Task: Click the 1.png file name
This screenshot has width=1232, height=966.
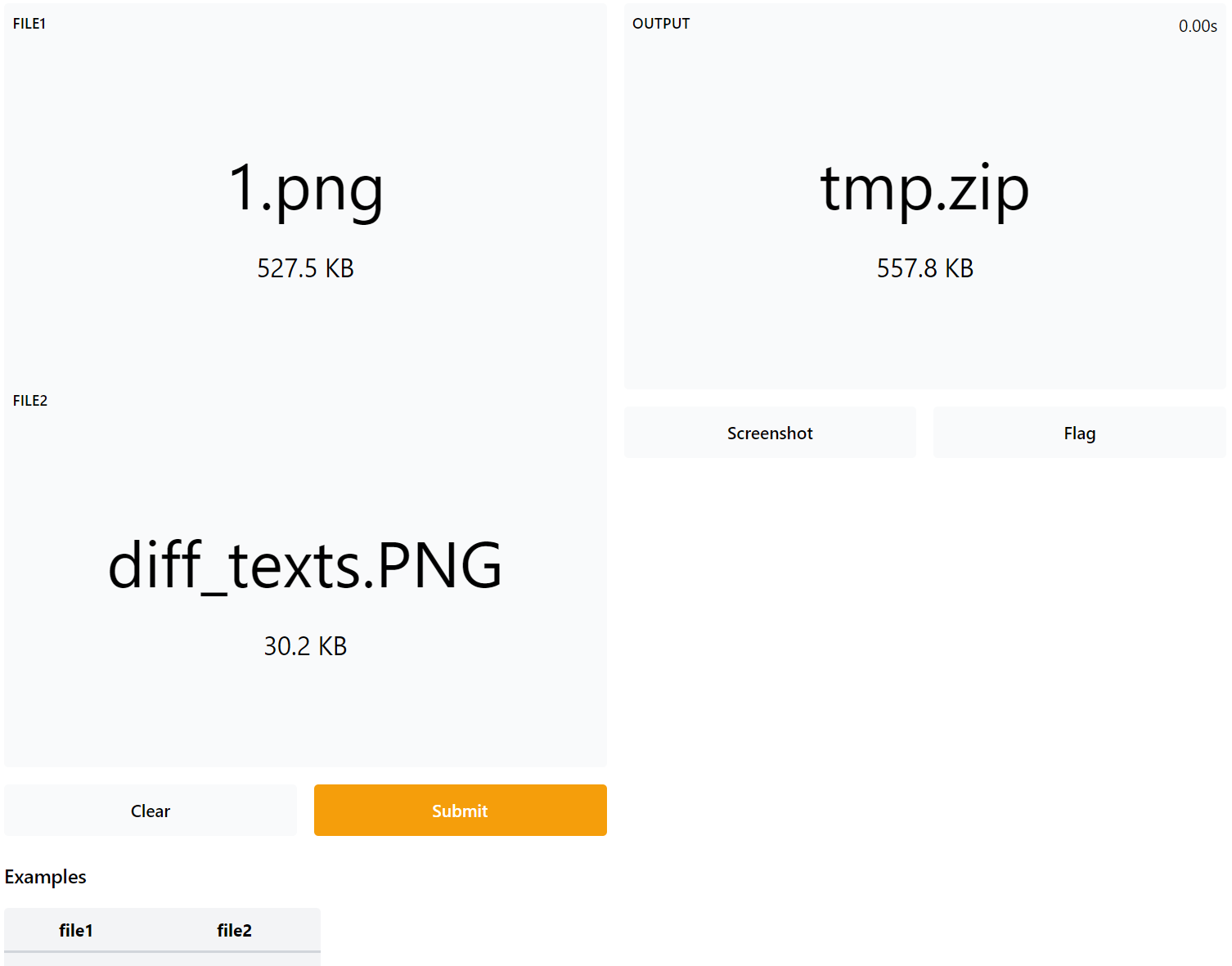Action: (305, 189)
